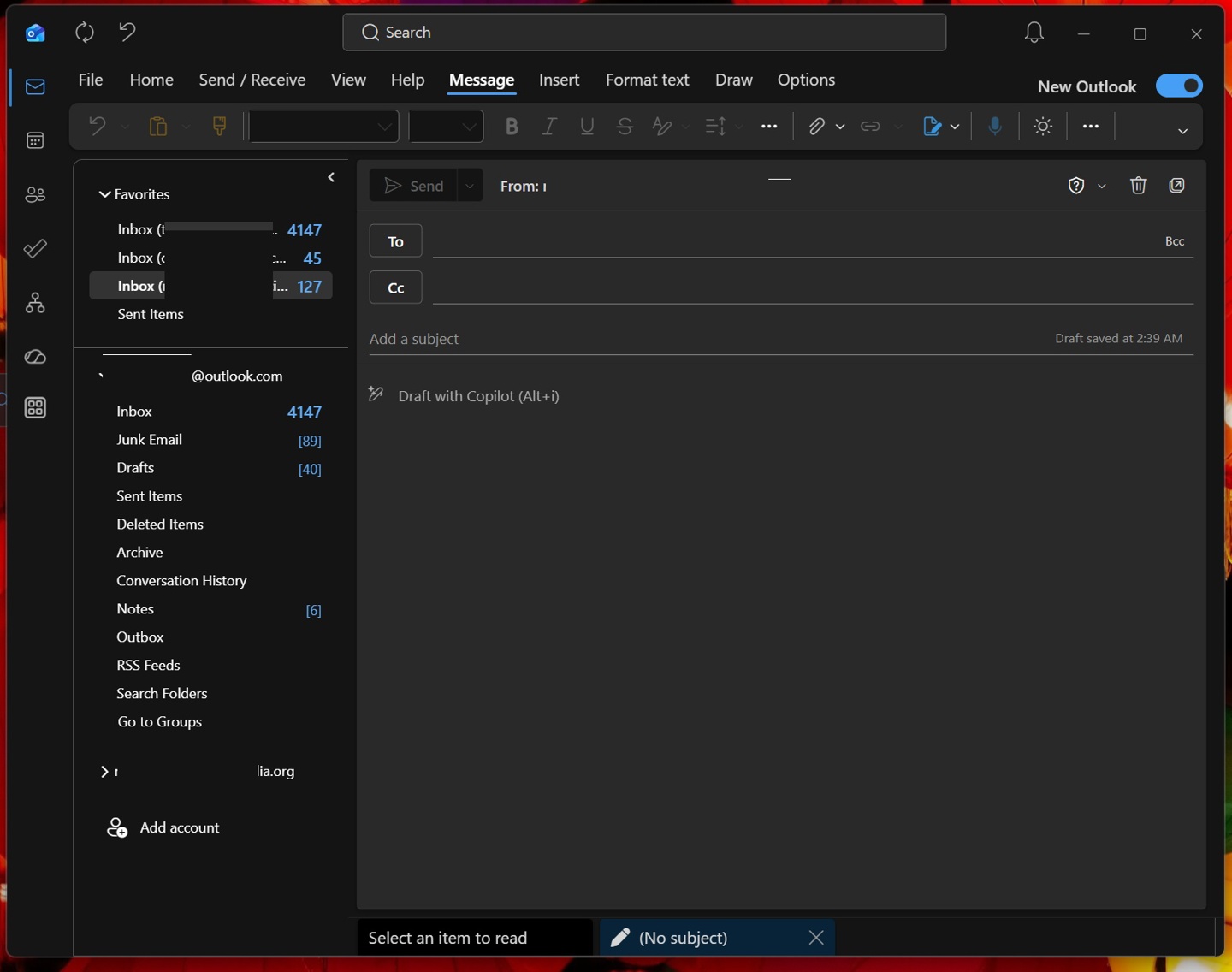Open the File menu
1232x972 pixels.
point(91,80)
